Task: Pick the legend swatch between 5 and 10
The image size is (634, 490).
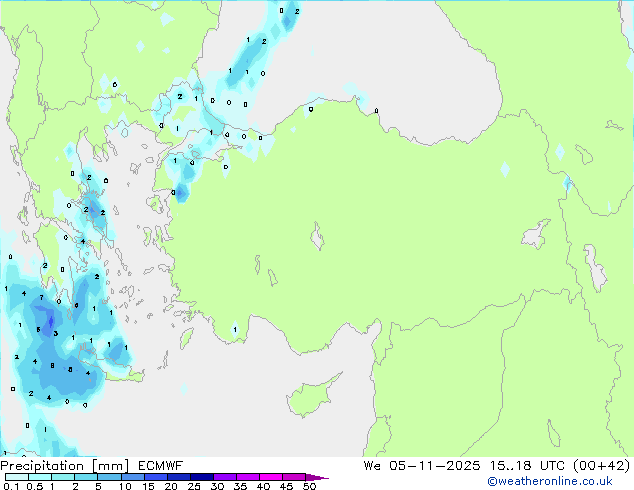Action: pos(110,477)
